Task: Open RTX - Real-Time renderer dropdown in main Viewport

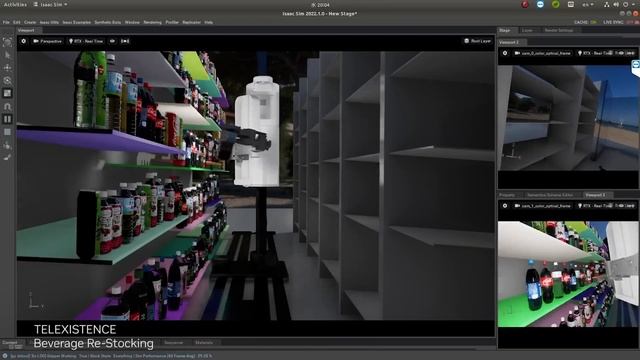Action: tap(86, 41)
